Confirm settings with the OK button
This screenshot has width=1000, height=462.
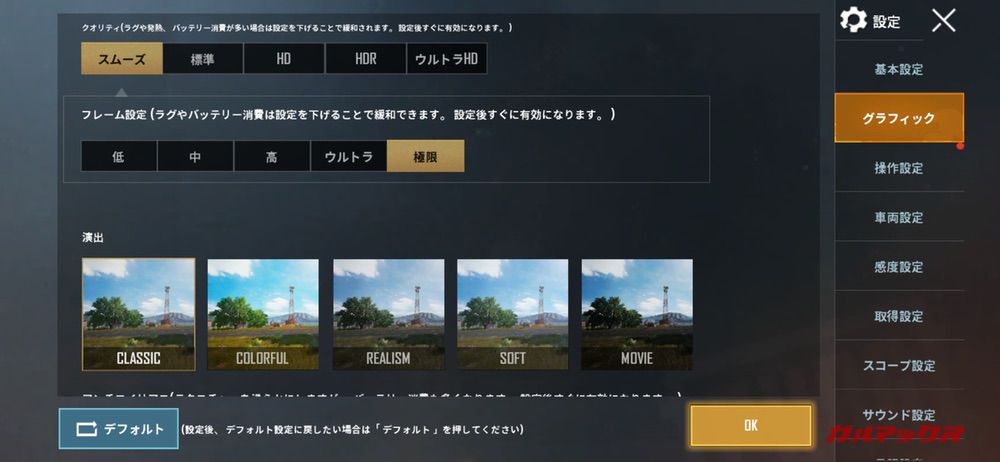(x=751, y=425)
